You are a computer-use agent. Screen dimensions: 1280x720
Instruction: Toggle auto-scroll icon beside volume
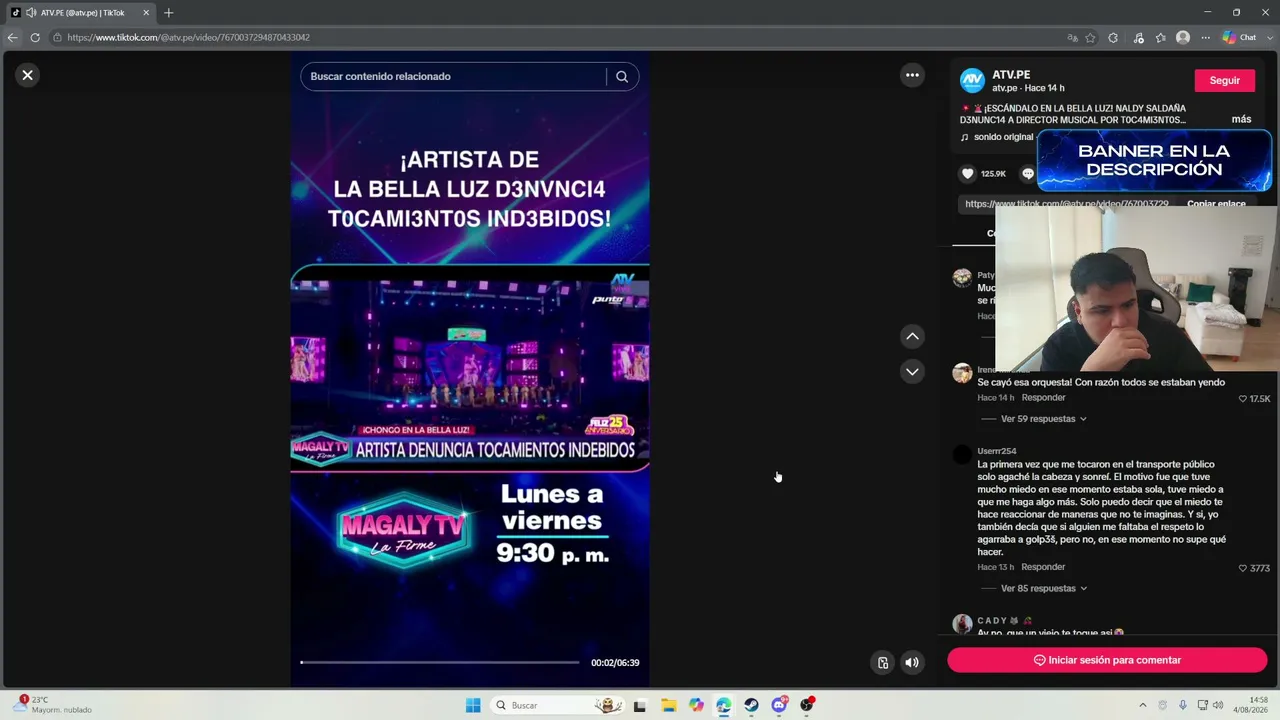[883, 662]
